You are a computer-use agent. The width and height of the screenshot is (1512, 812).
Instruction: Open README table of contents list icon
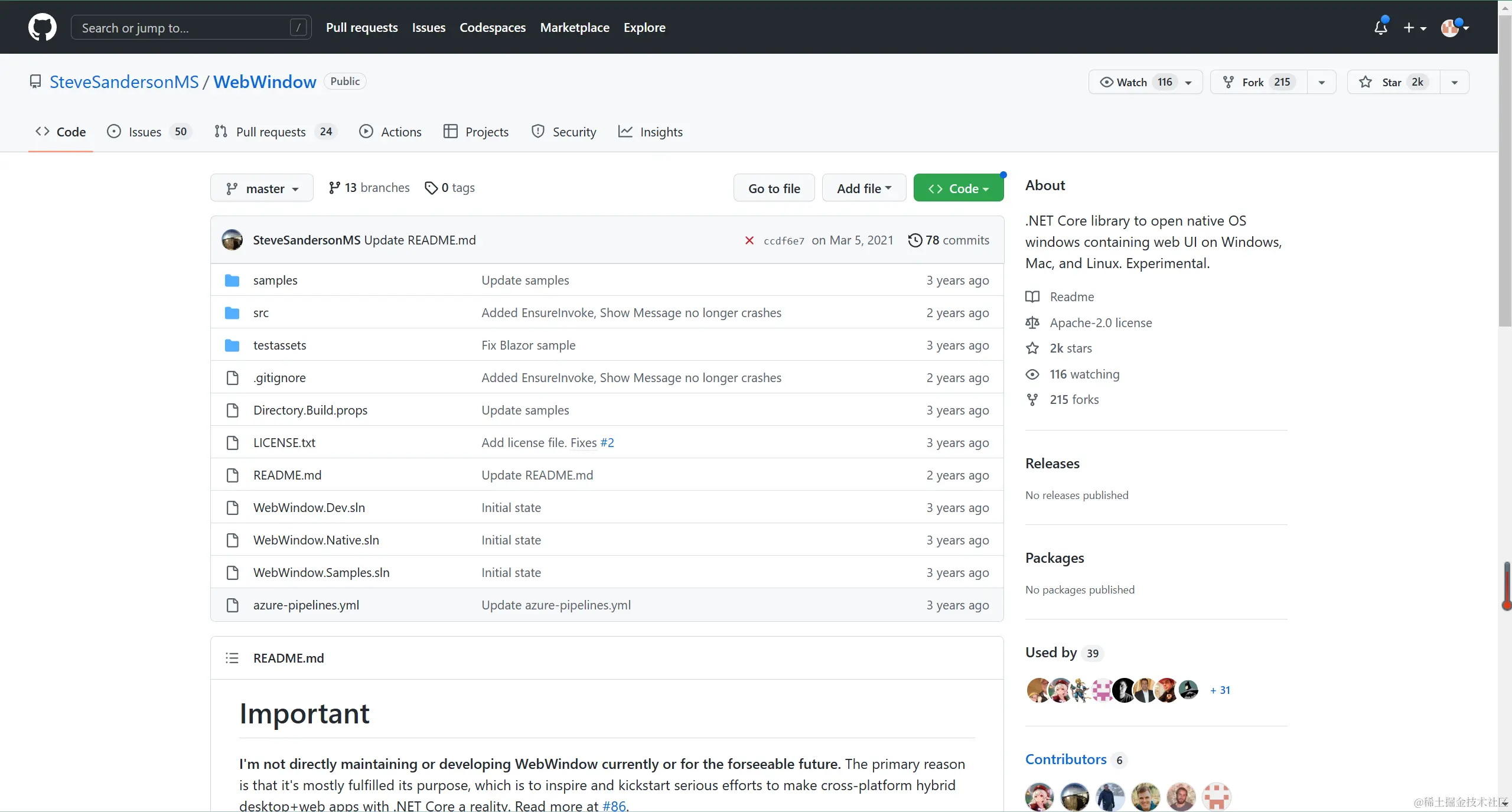click(x=232, y=658)
